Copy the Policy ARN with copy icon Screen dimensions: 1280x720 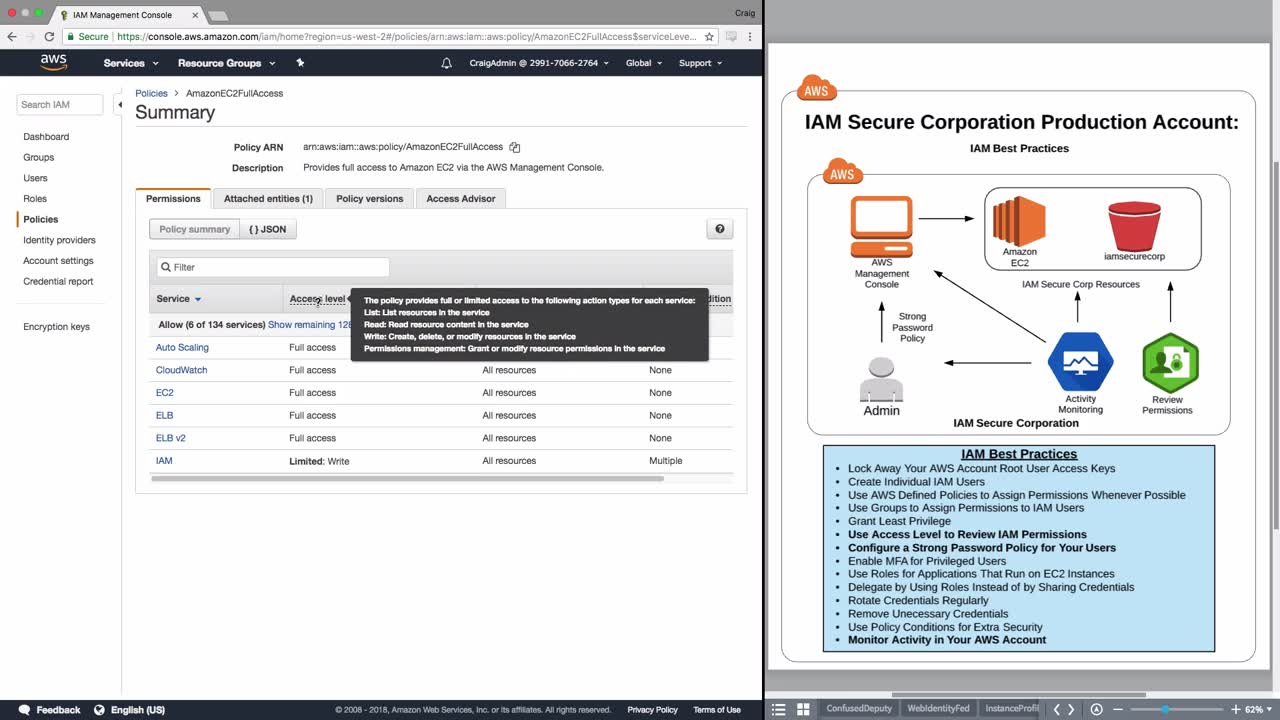point(515,147)
